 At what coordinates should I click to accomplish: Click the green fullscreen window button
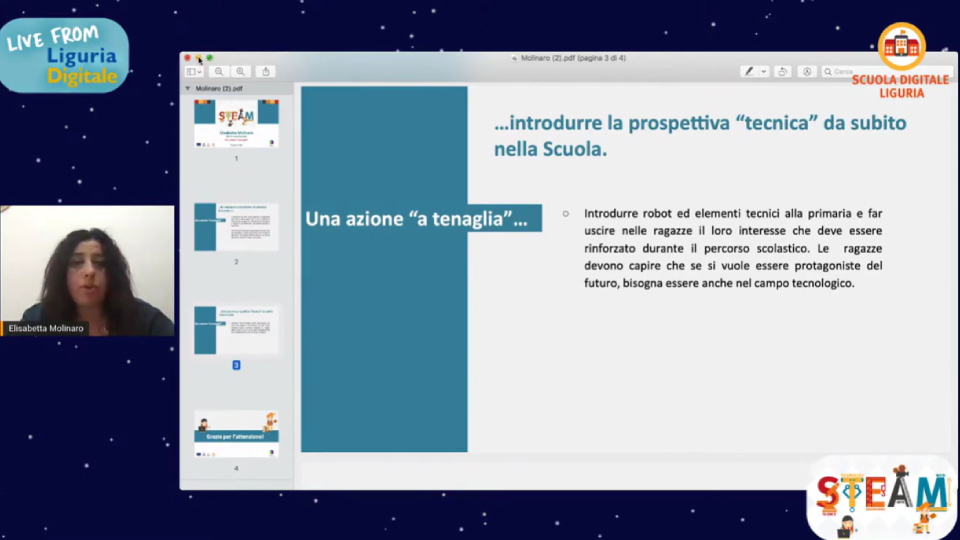coord(209,58)
